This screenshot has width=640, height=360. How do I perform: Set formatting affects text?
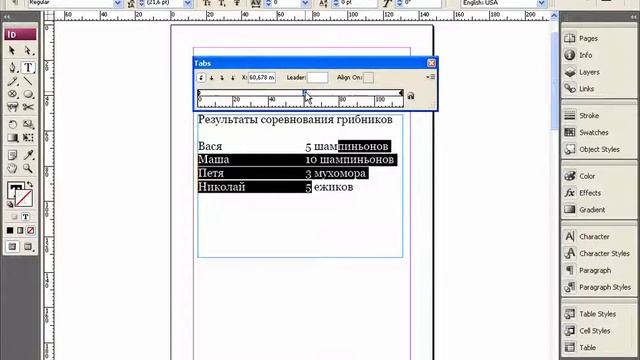point(25,217)
